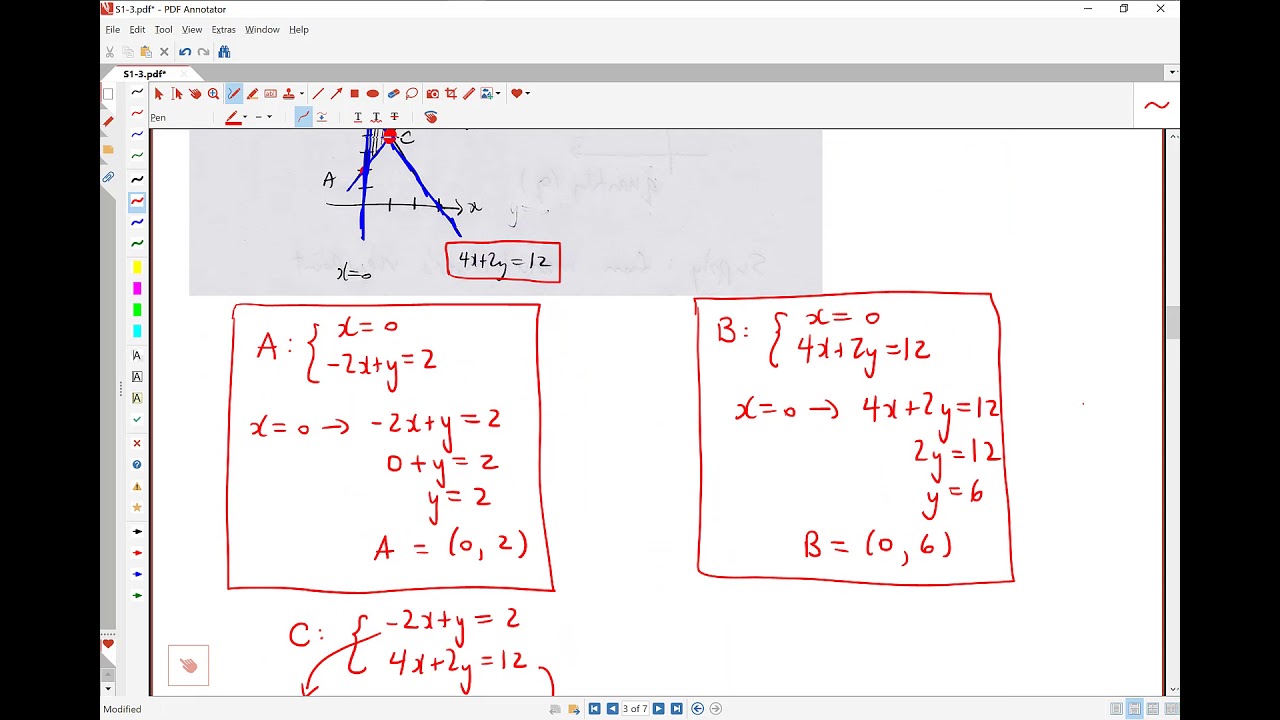Click the Insert Image tool
This screenshot has height=720, width=1280.
click(x=486, y=93)
